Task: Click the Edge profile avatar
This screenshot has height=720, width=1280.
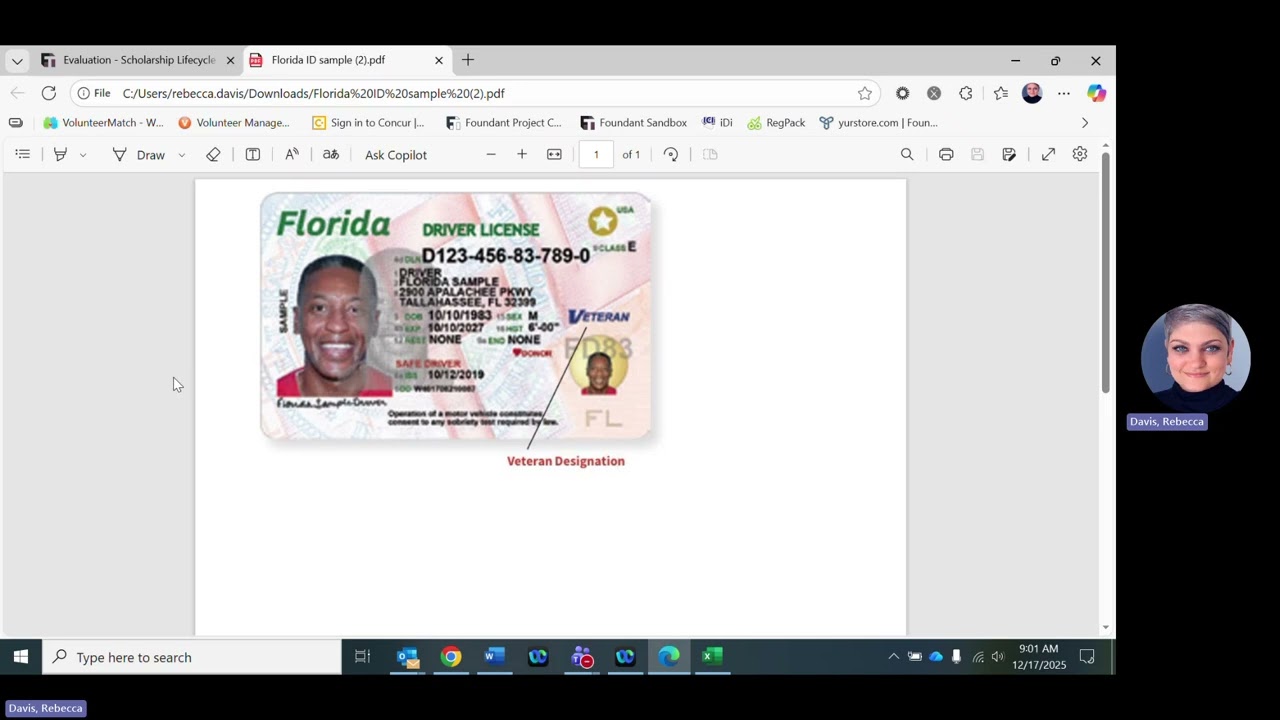Action: pyautogui.click(x=1032, y=93)
